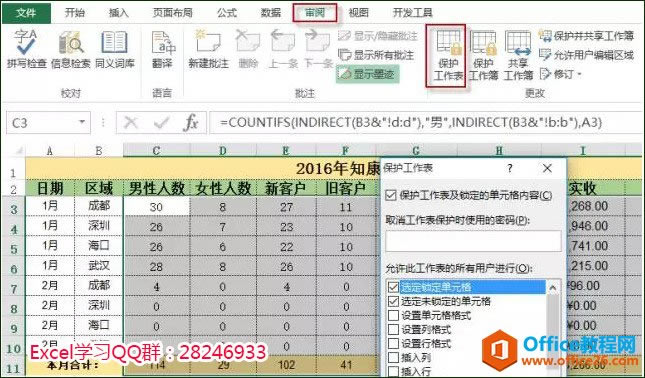Open the 文件 file menu

pos(26,13)
